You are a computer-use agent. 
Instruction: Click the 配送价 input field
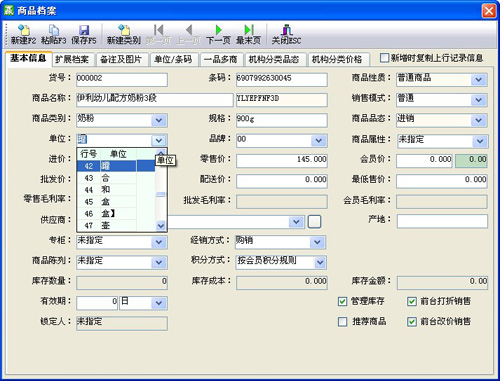click(x=282, y=181)
